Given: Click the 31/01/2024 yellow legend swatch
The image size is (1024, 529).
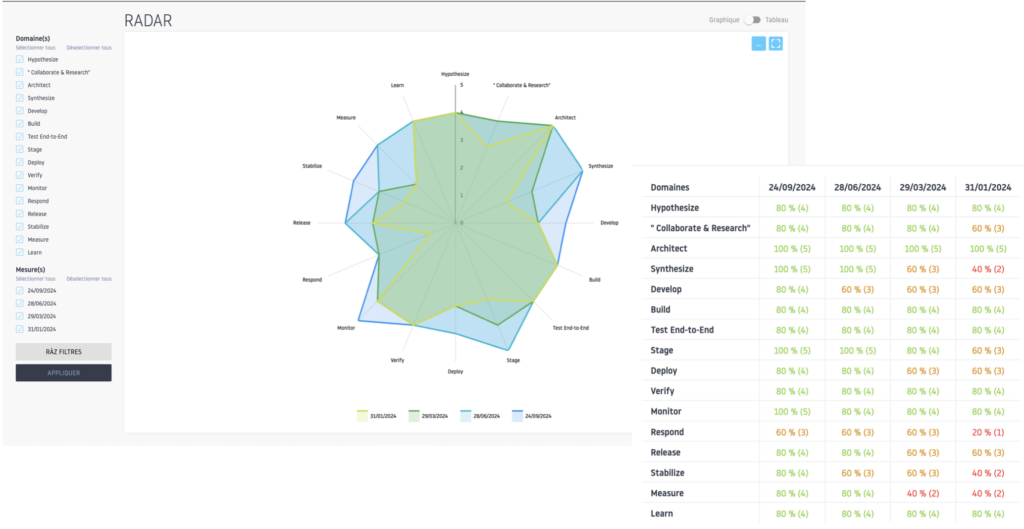Looking at the screenshot, I should 363,415.
